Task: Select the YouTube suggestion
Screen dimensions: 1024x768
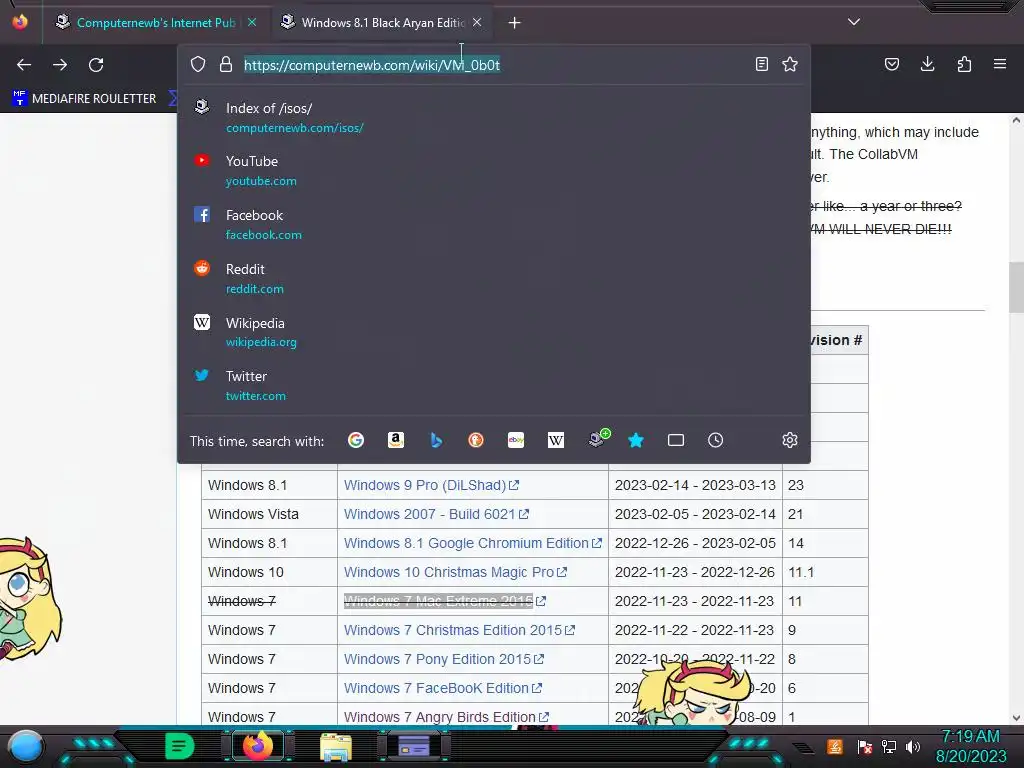Action: pos(494,170)
